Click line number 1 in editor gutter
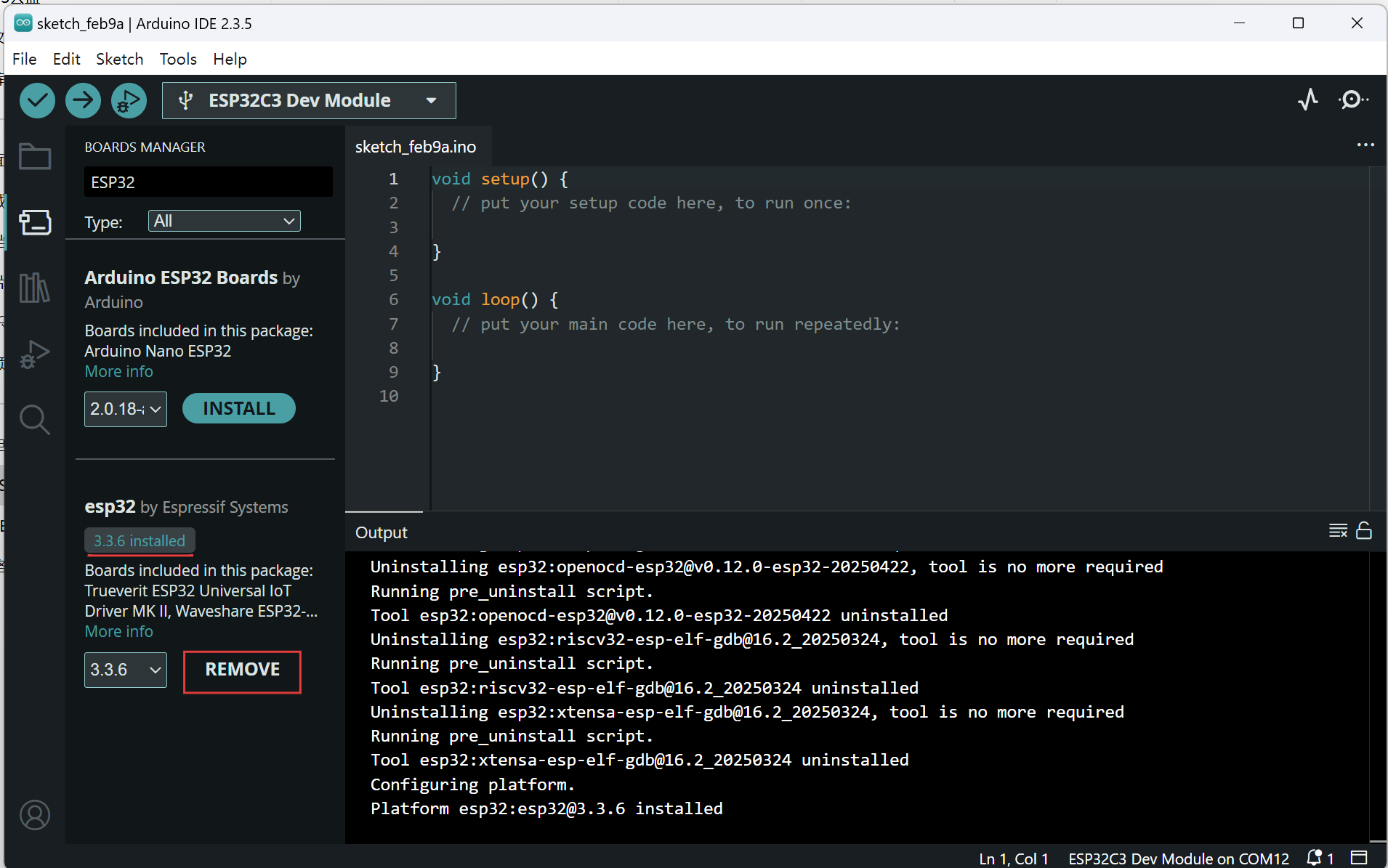The height and width of the screenshot is (868, 1388). (393, 179)
